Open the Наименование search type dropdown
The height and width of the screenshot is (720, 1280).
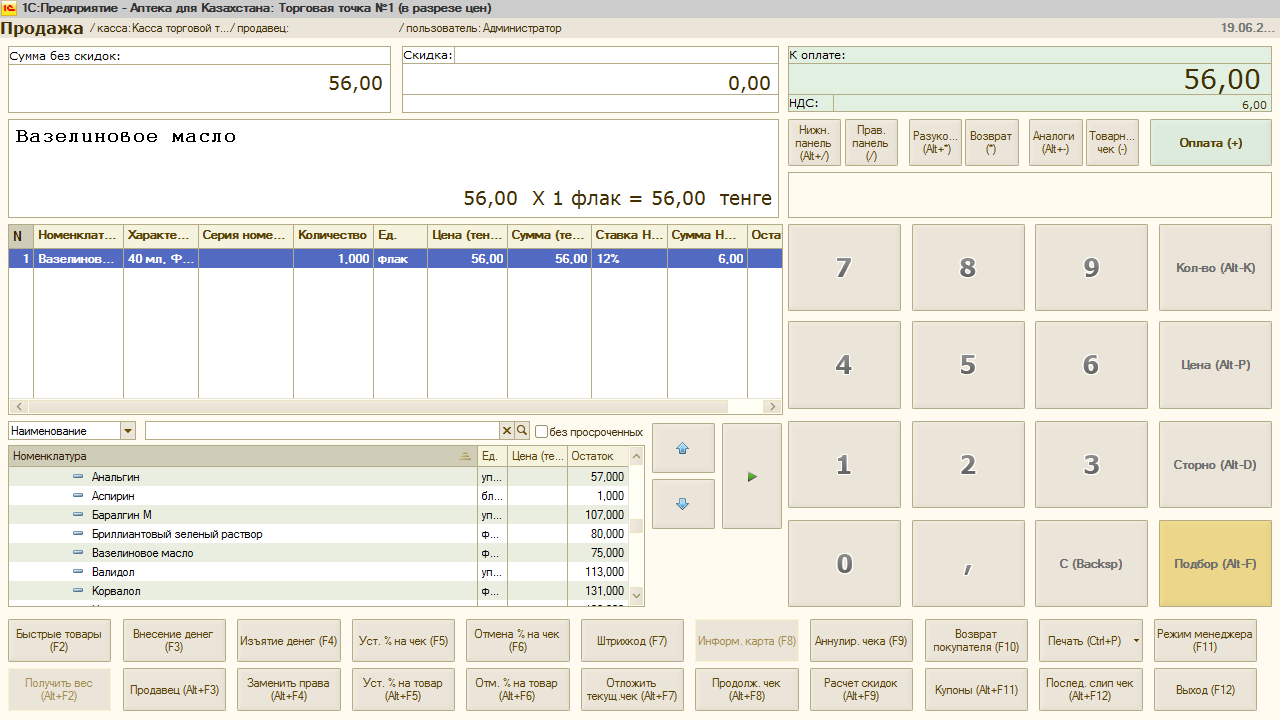tap(127, 431)
